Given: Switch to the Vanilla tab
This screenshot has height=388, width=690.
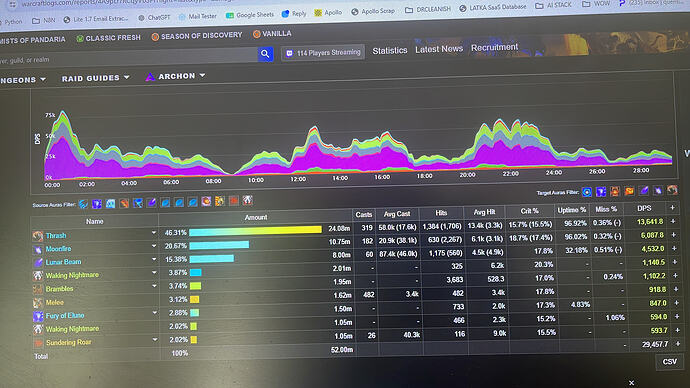Looking at the screenshot, I should [x=272, y=33].
